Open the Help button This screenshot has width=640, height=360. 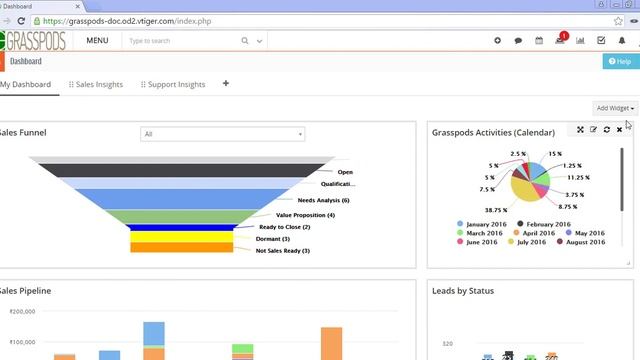tap(620, 61)
